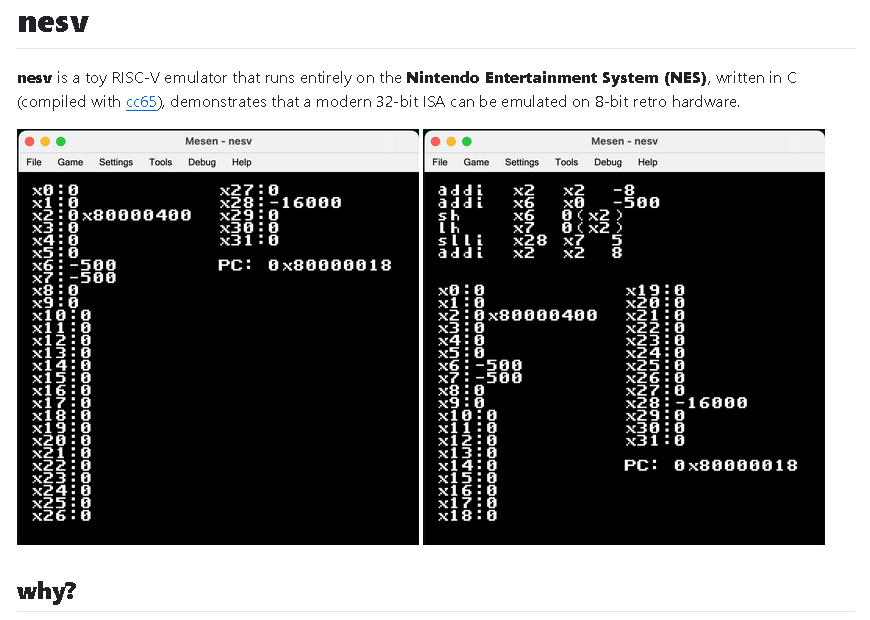
Task: Open Debug menu in right Mesen window
Action: click(608, 162)
